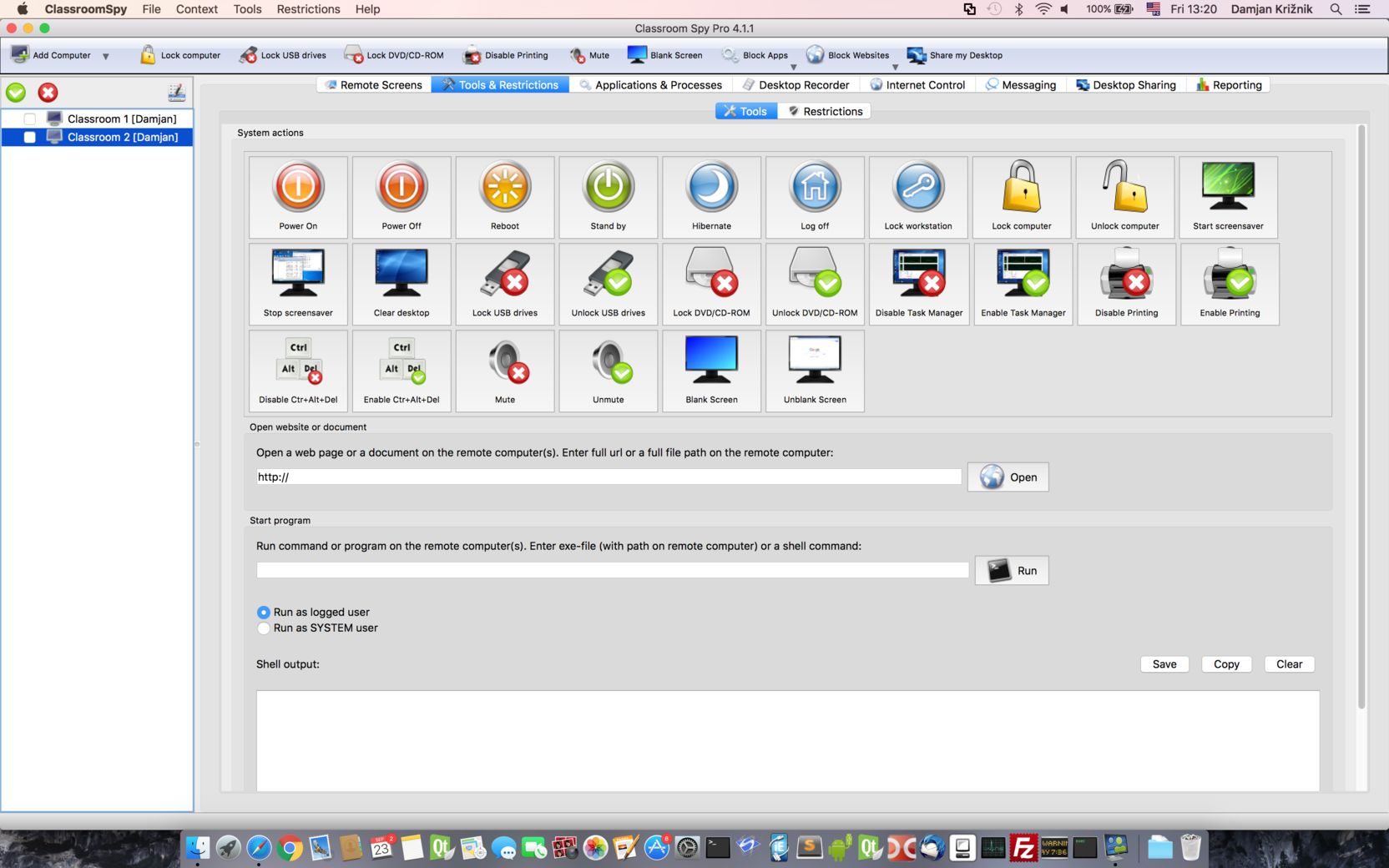Select Run as SYSTEM user option

[264, 628]
